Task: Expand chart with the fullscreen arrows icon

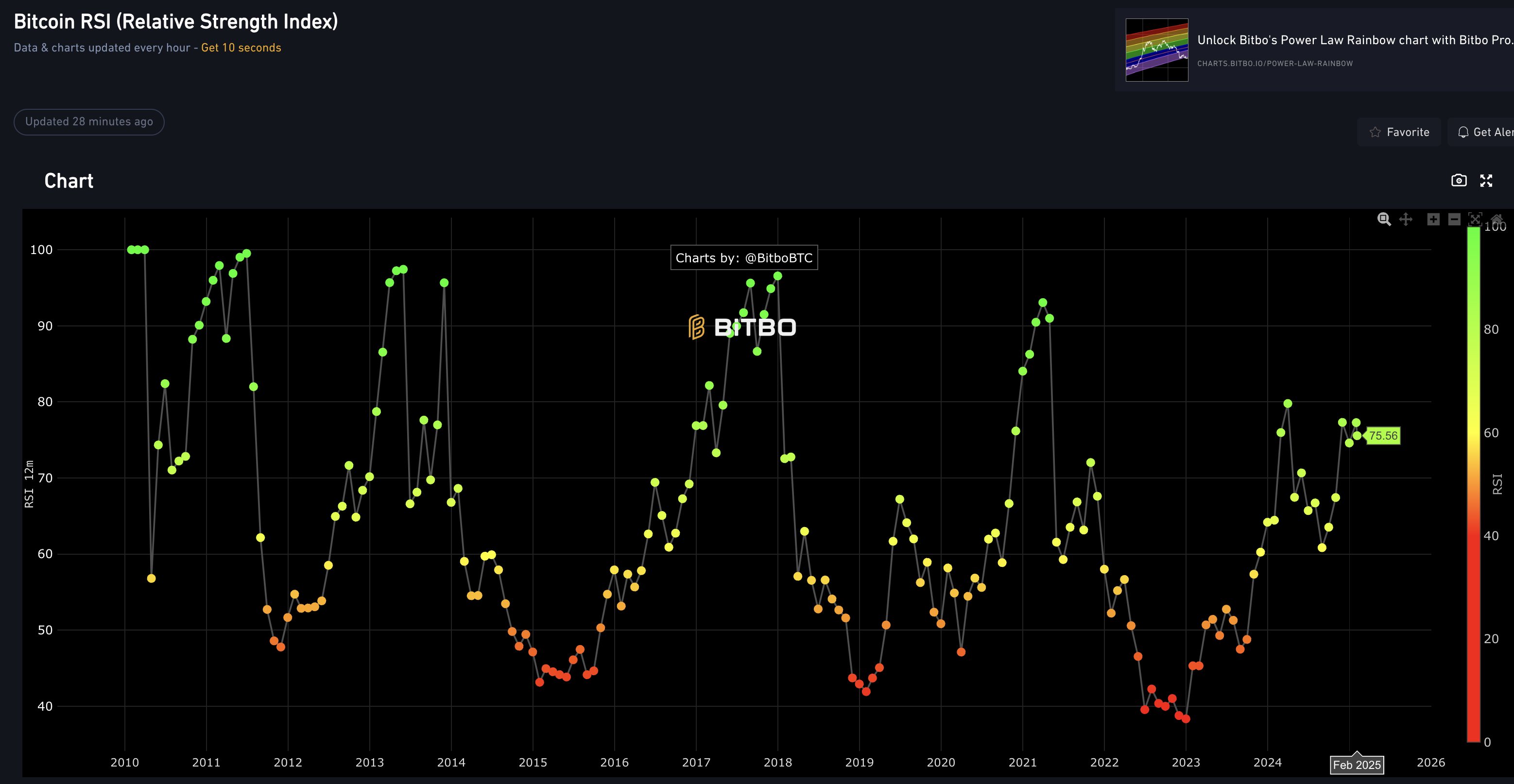Action: 1486,180
